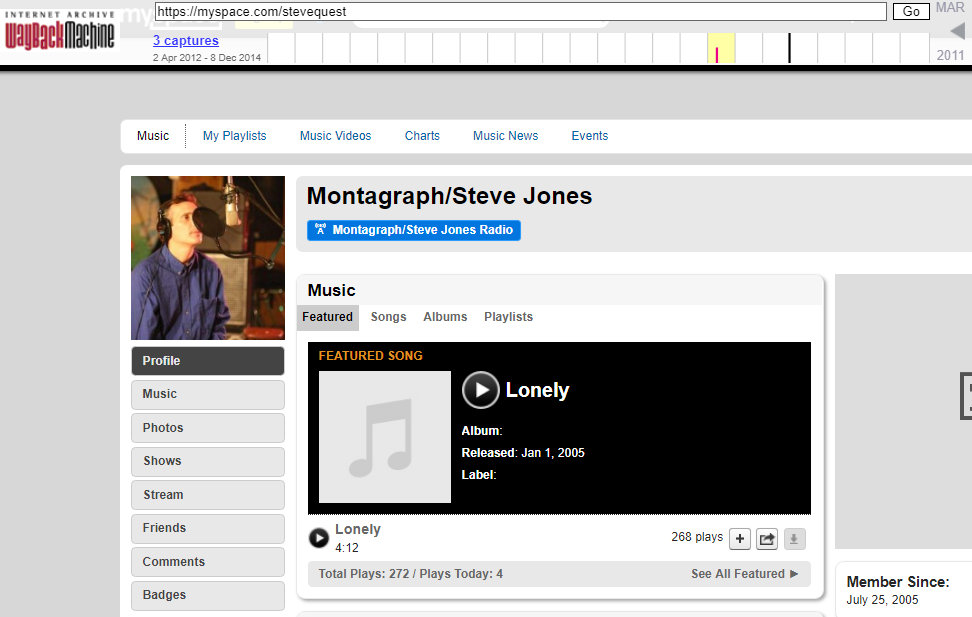Open Badges in the sidebar
Image resolution: width=972 pixels, height=617 pixels.
pyautogui.click(x=208, y=595)
